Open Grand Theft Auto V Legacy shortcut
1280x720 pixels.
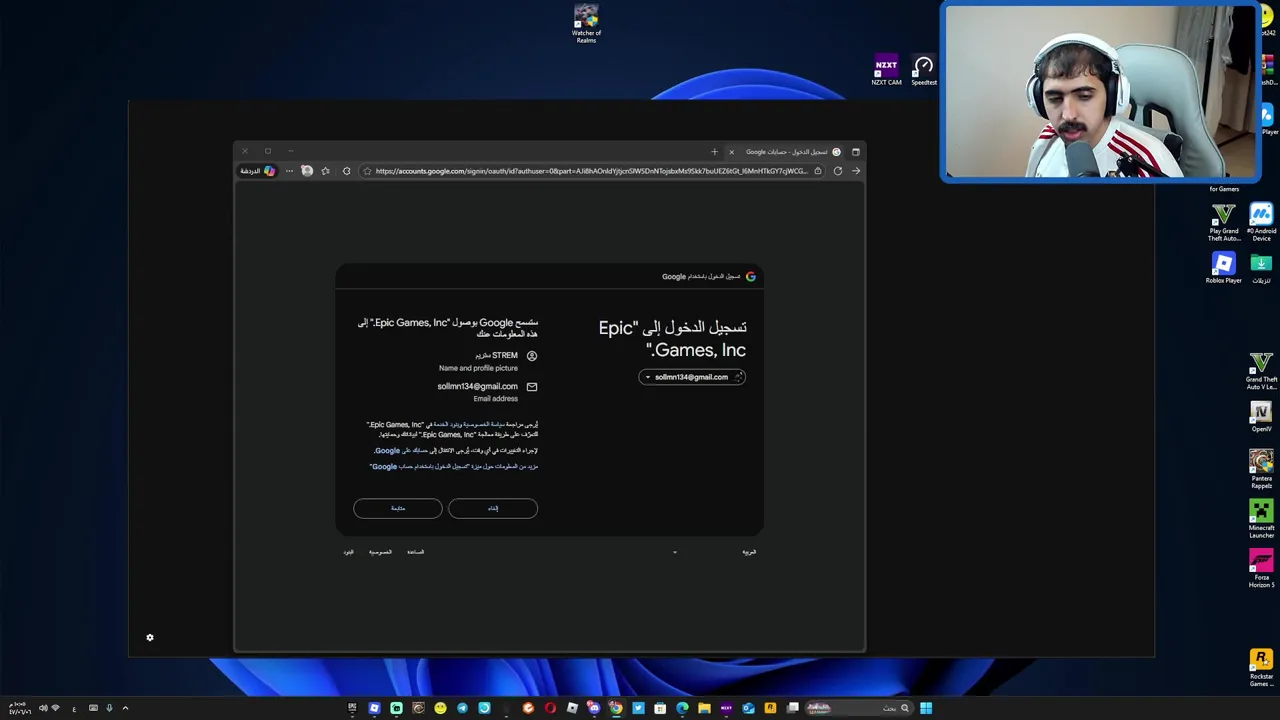pos(1261,371)
